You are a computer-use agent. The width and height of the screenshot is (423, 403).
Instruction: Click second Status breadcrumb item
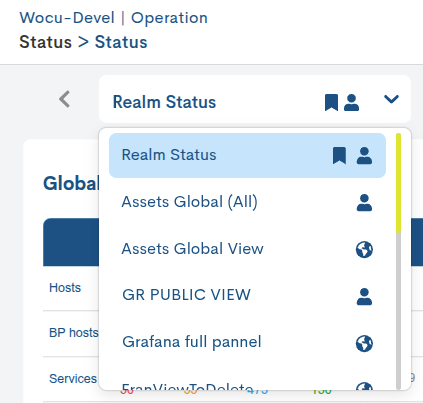click(121, 42)
